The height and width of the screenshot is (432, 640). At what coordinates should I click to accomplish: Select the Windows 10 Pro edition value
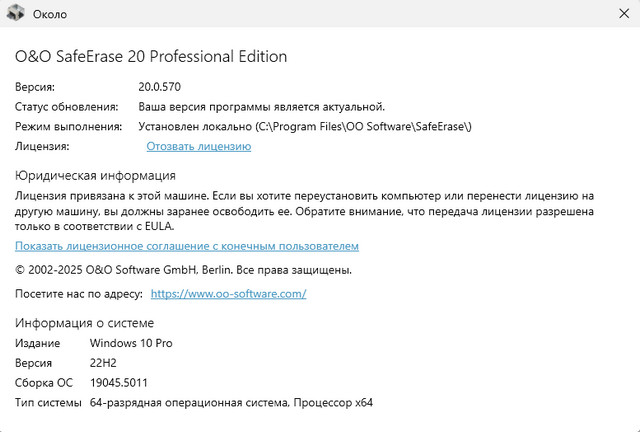click(x=132, y=343)
